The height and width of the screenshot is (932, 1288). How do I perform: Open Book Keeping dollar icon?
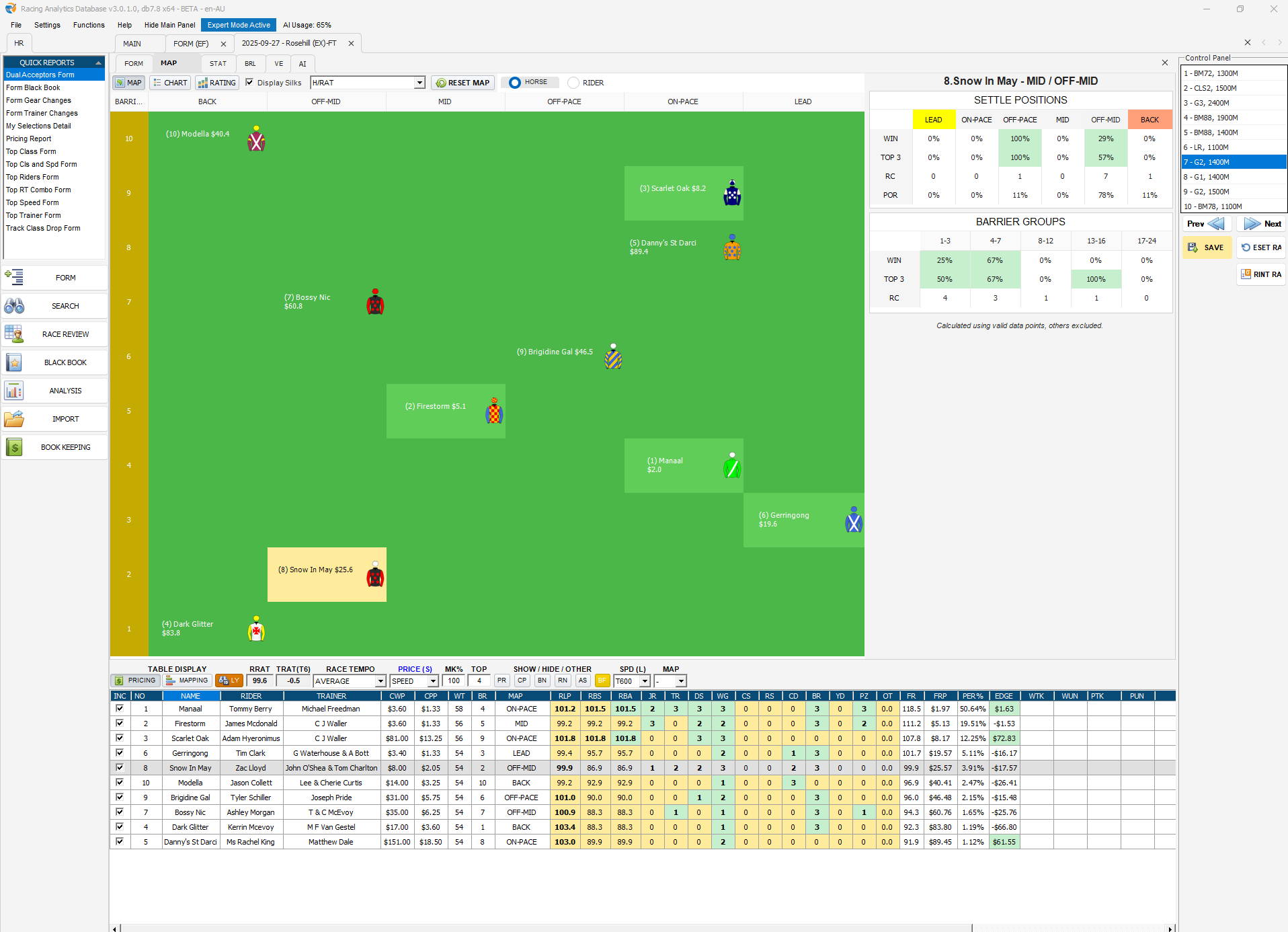click(x=14, y=447)
